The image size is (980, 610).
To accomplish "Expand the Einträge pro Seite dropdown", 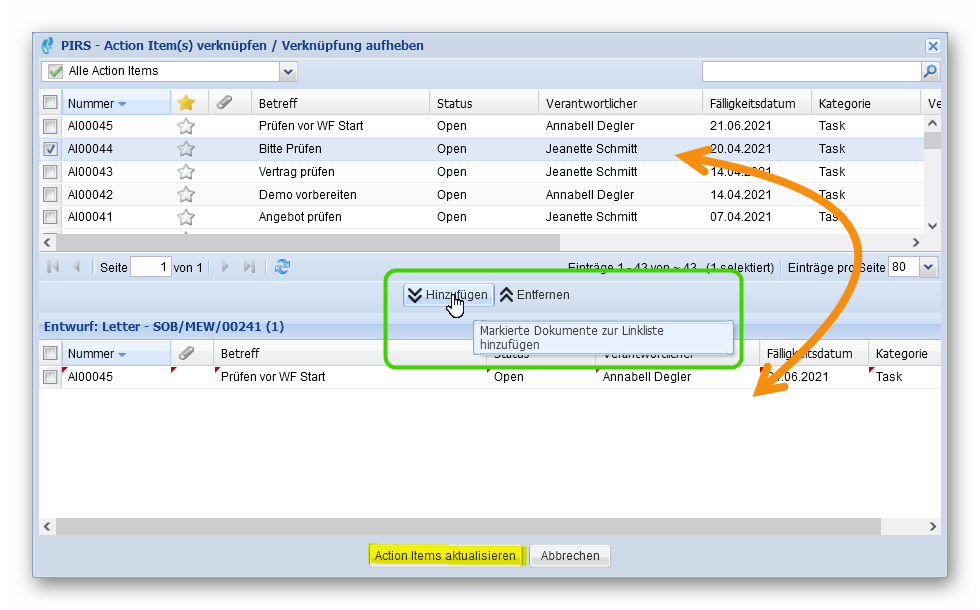I will coord(928,267).
